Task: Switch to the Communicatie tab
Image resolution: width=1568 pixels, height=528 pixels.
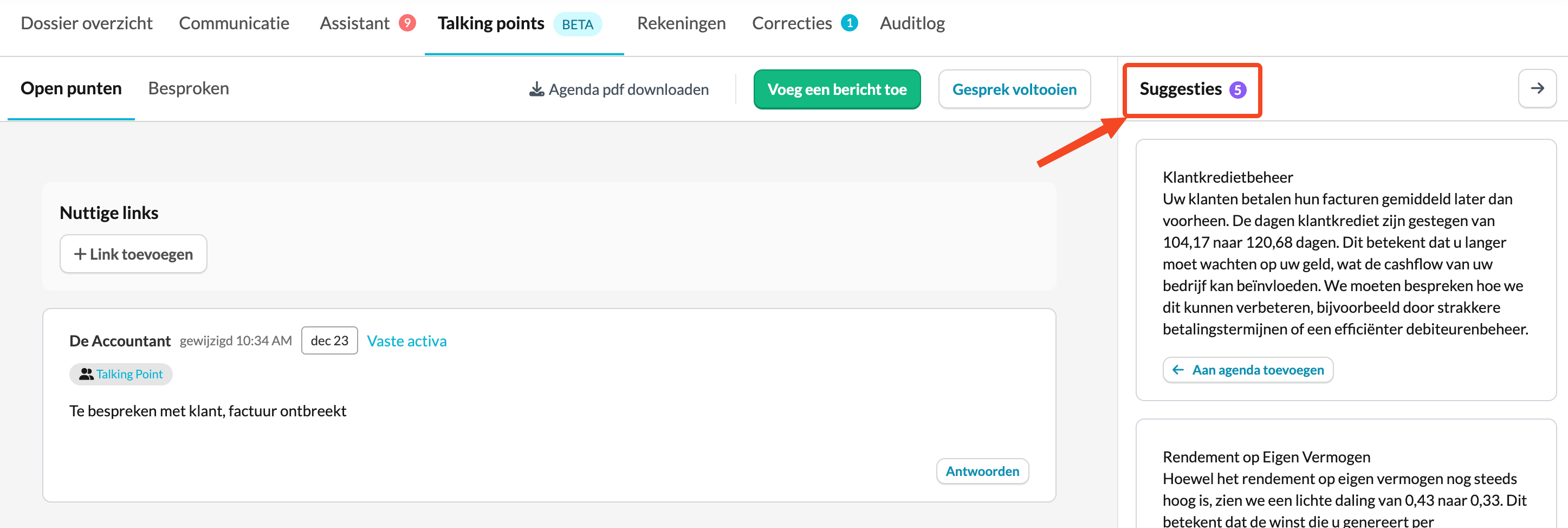Action: [x=234, y=23]
